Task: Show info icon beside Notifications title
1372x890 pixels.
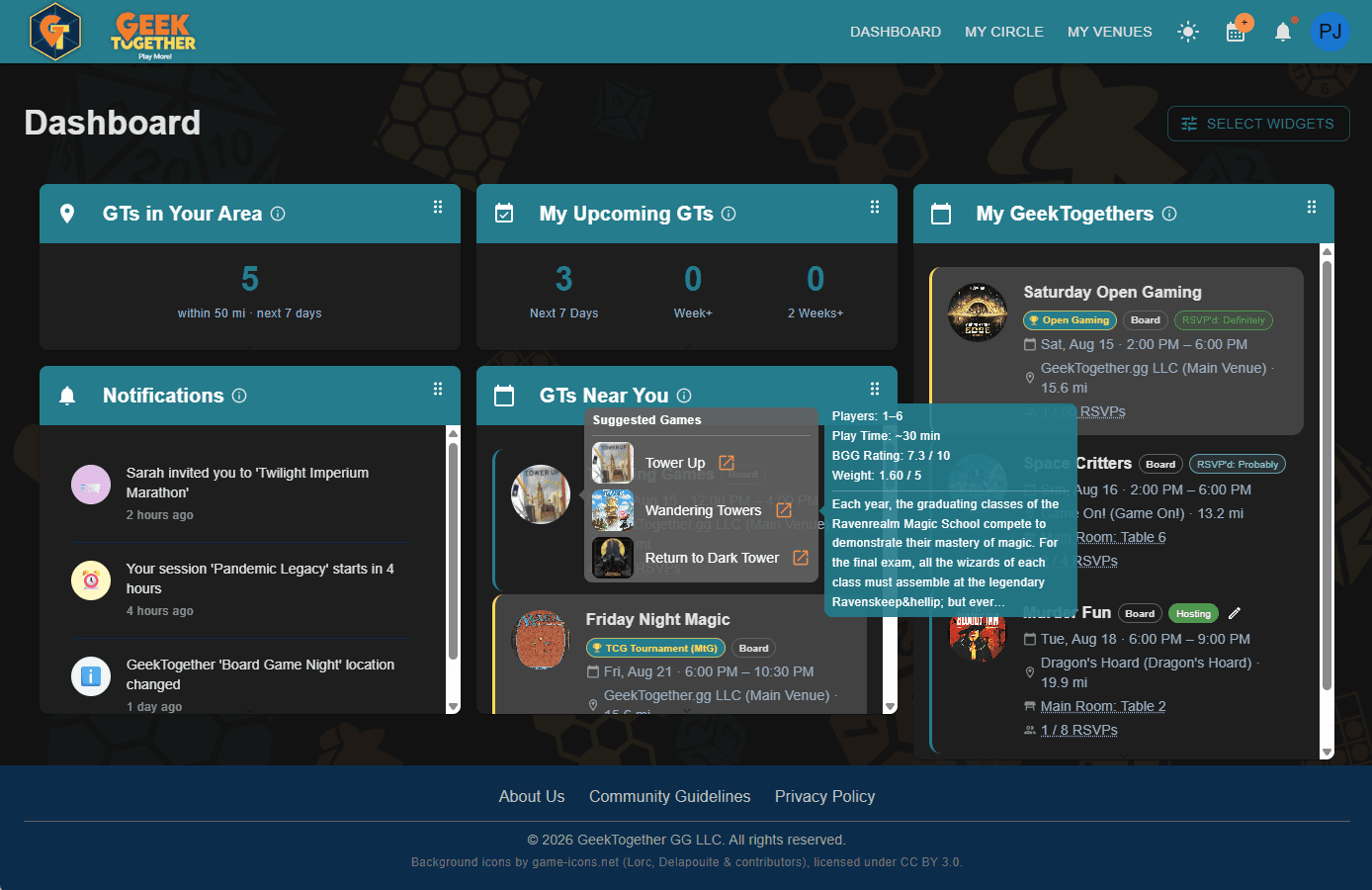Action: 239,396
